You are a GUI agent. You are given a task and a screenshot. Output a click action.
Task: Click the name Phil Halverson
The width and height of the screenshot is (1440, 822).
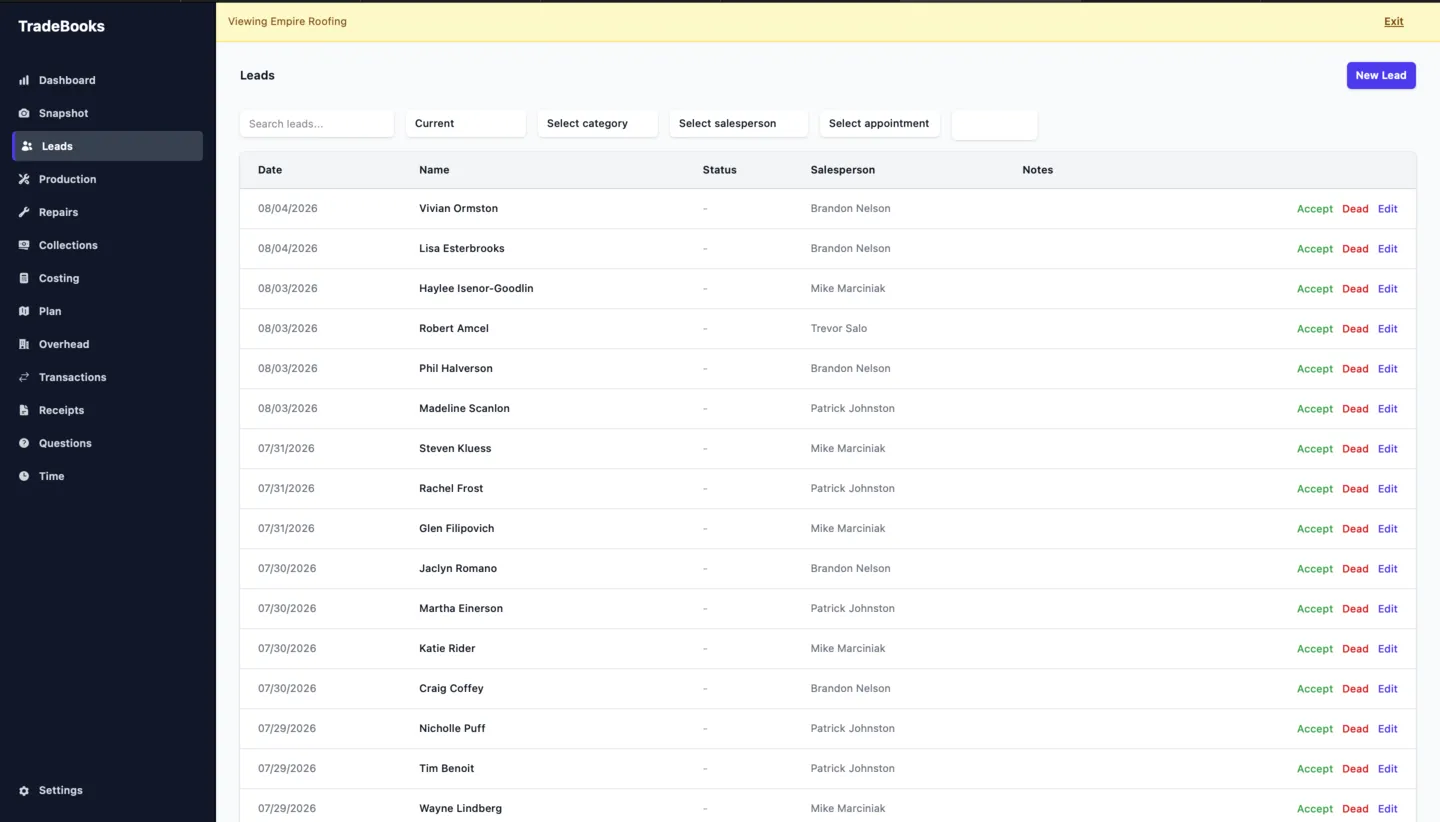pyautogui.click(x=456, y=368)
